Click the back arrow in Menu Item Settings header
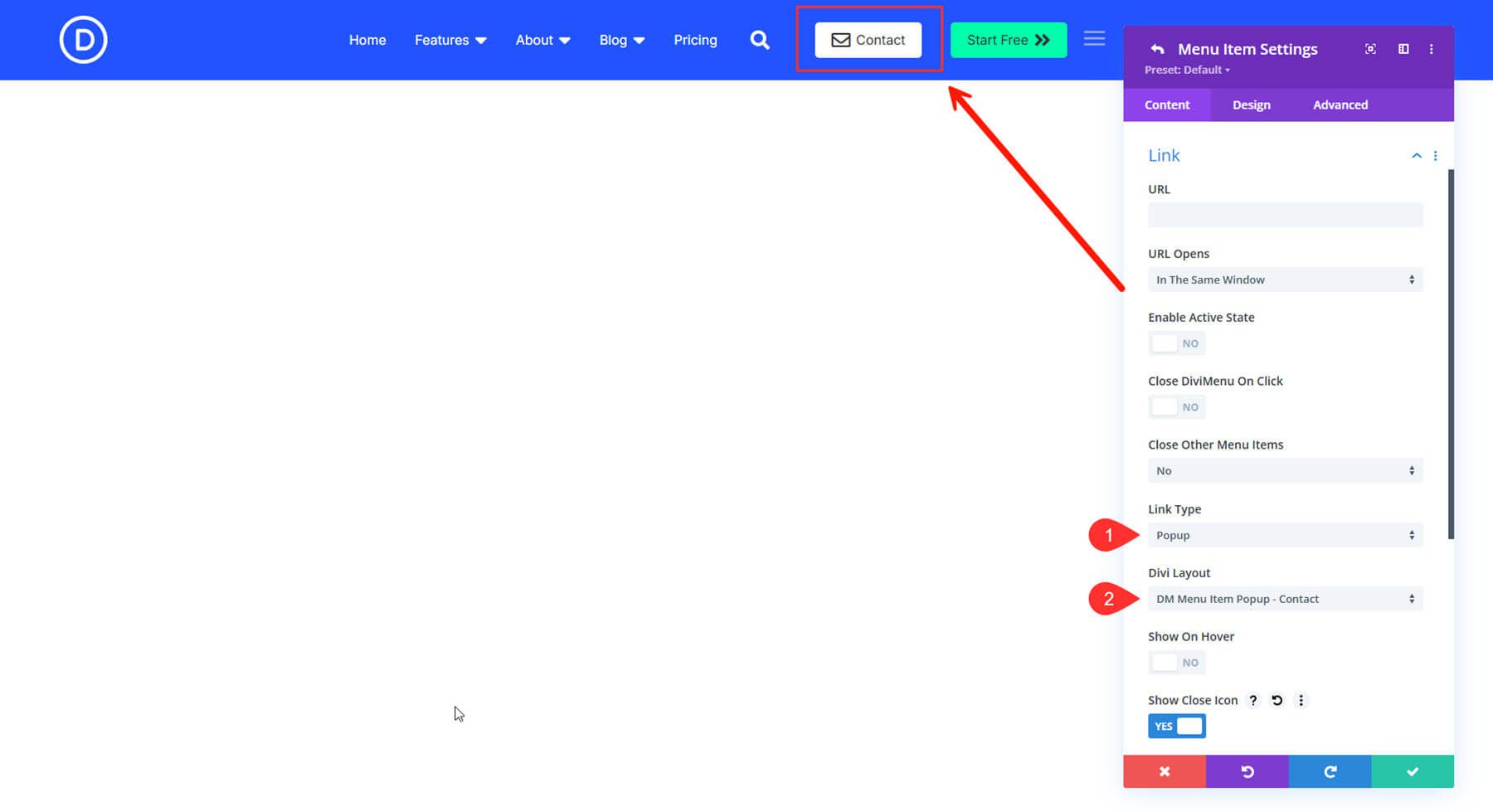This screenshot has width=1493, height=812. [x=1157, y=49]
